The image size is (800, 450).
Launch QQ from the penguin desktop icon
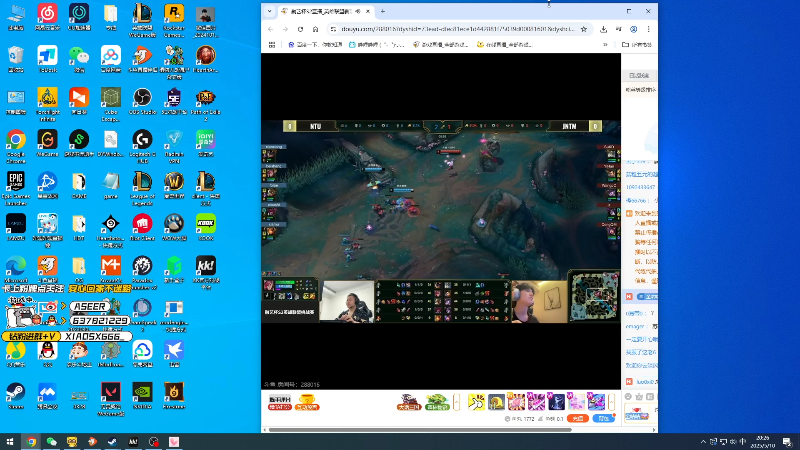pos(47,354)
